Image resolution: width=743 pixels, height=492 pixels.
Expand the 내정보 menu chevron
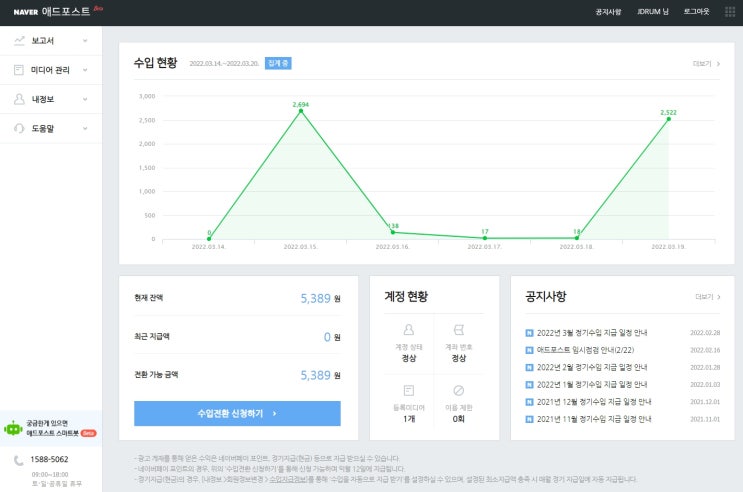tap(85, 99)
